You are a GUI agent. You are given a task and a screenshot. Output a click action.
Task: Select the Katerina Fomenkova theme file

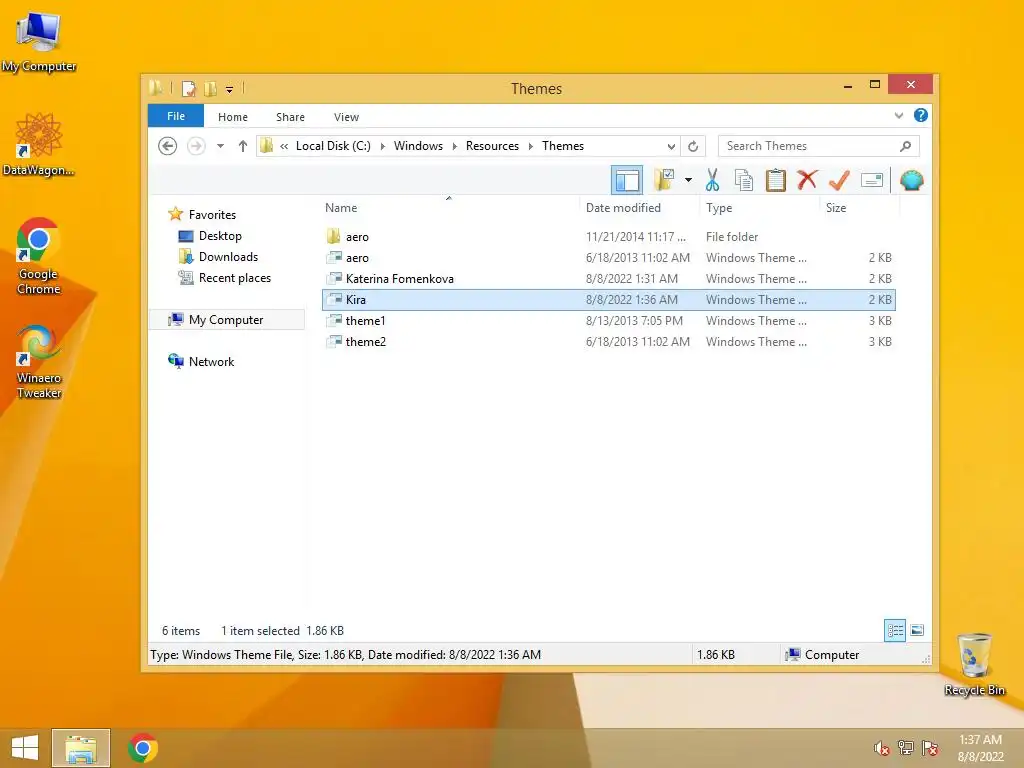click(x=609, y=278)
